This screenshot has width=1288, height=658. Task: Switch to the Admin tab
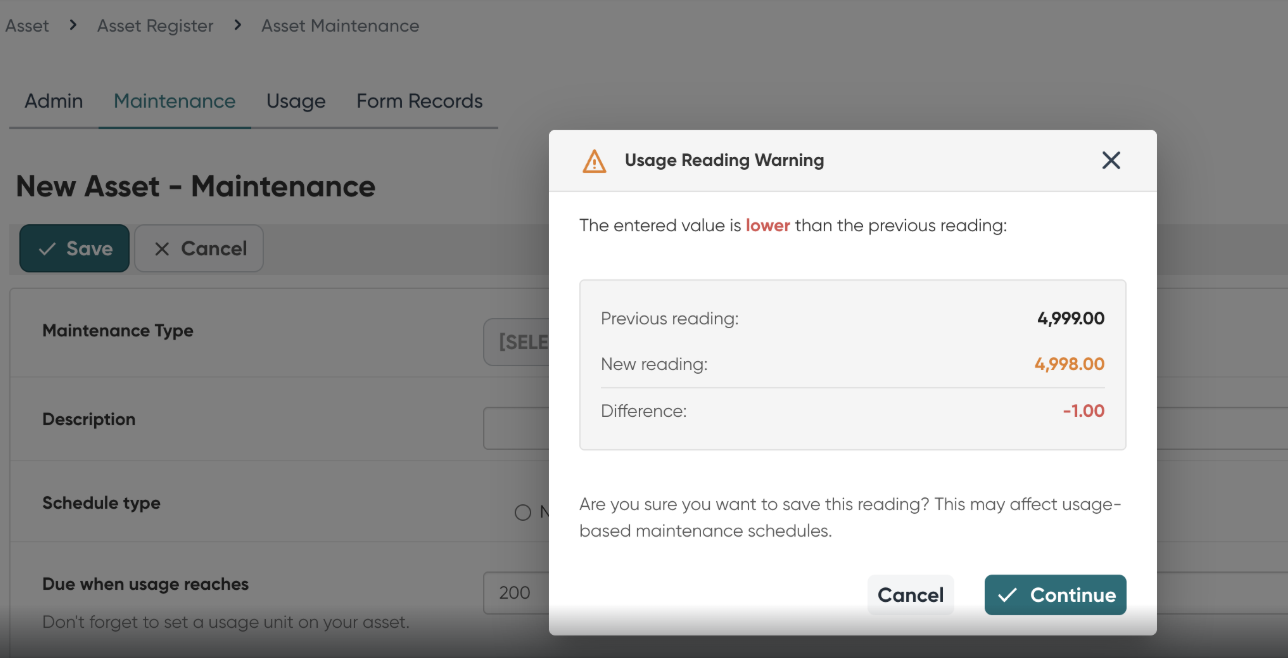coord(54,101)
